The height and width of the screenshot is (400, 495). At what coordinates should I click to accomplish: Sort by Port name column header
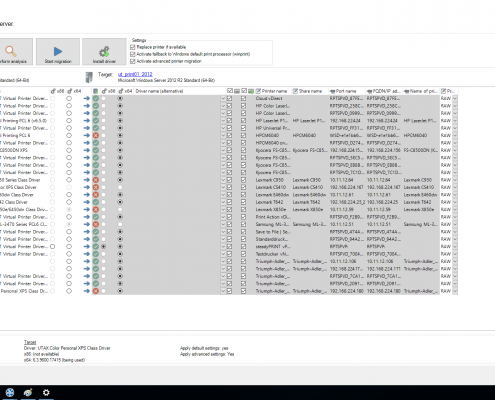(x=347, y=91)
